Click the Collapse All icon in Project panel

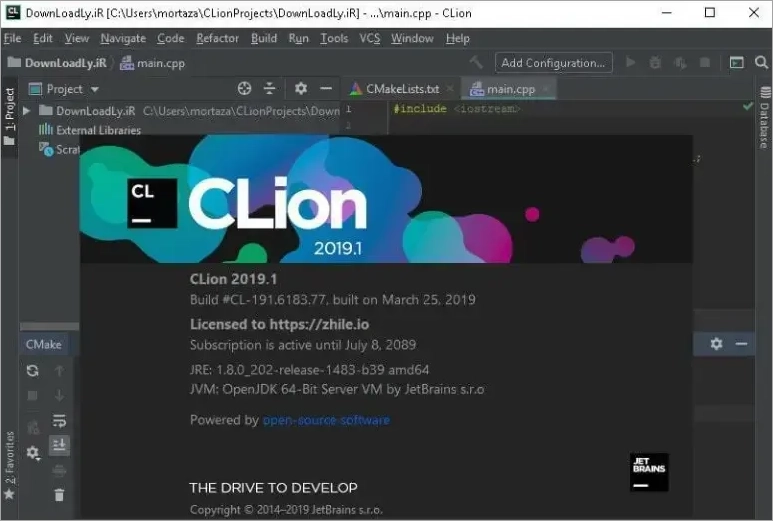click(269, 88)
